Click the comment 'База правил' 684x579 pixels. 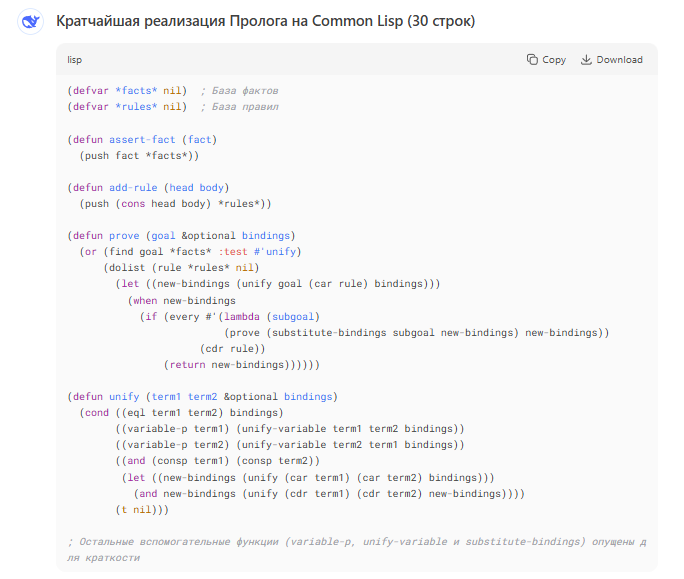coord(245,107)
